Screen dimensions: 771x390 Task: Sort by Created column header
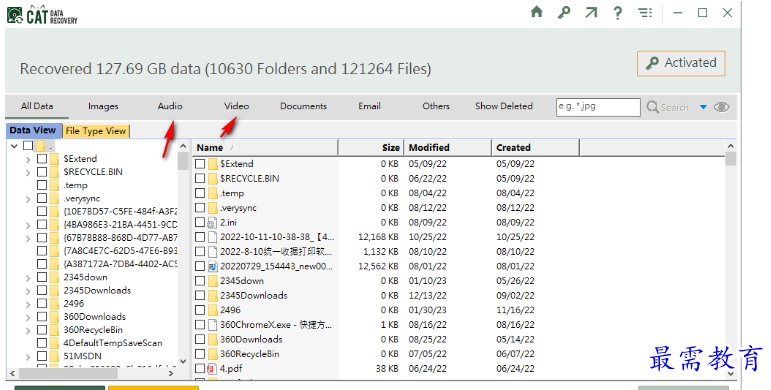(x=535, y=148)
